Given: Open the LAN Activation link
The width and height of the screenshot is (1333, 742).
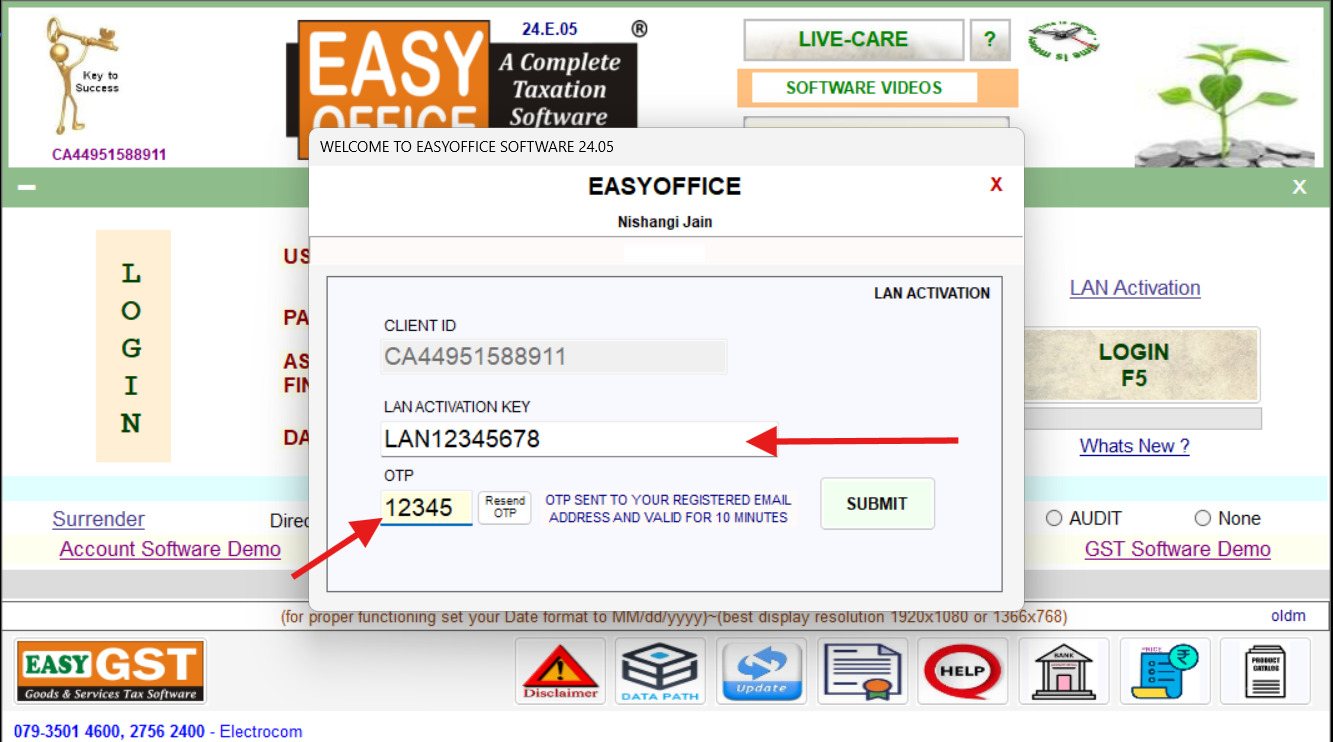Looking at the screenshot, I should pyautogui.click(x=1135, y=288).
